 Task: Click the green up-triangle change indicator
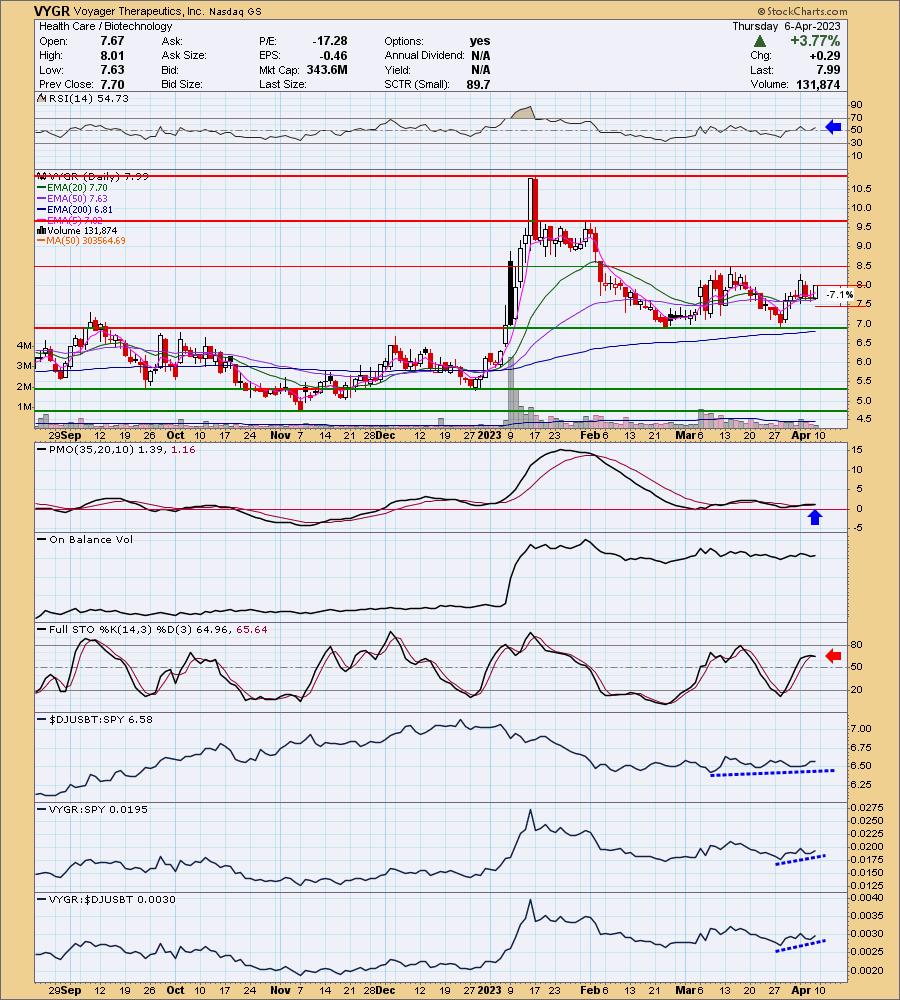760,41
